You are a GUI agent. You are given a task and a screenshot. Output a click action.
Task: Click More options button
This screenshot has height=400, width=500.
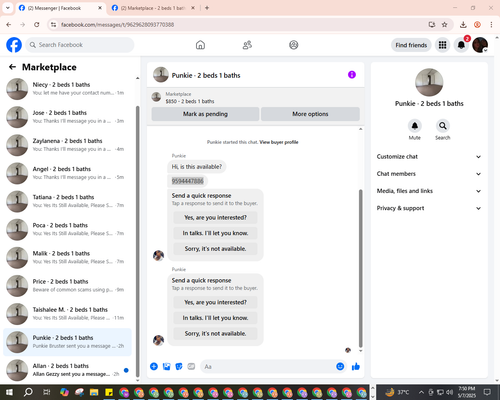[310, 114]
